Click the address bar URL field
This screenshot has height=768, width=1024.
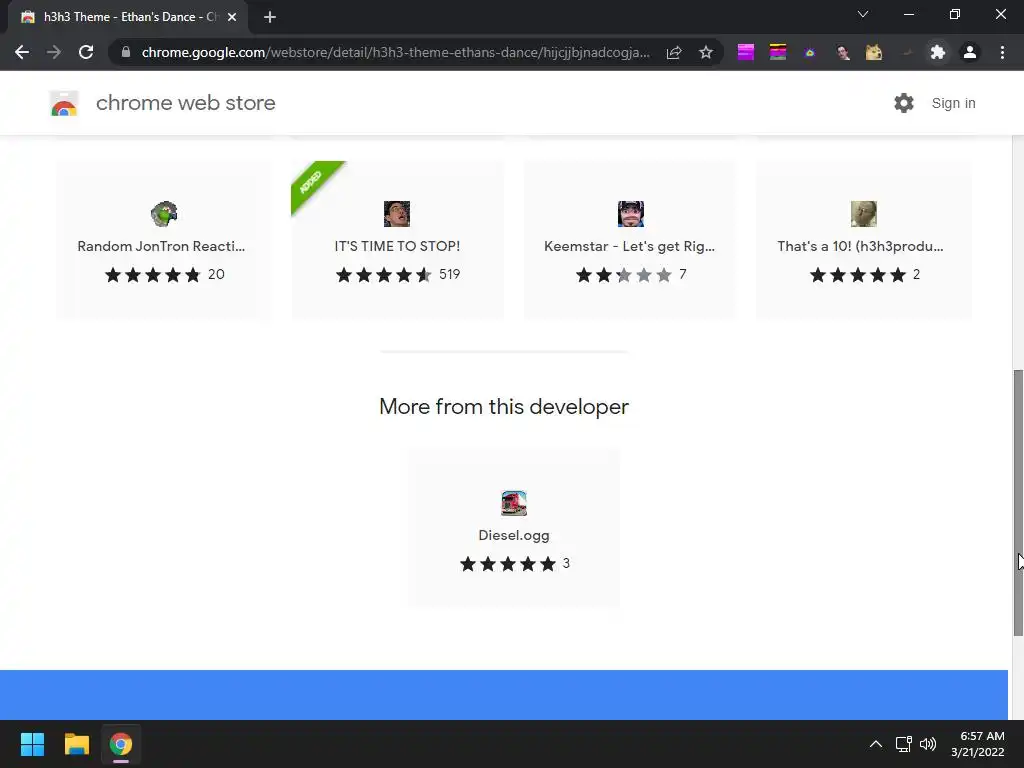pyautogui.click(x=395, y=52)
